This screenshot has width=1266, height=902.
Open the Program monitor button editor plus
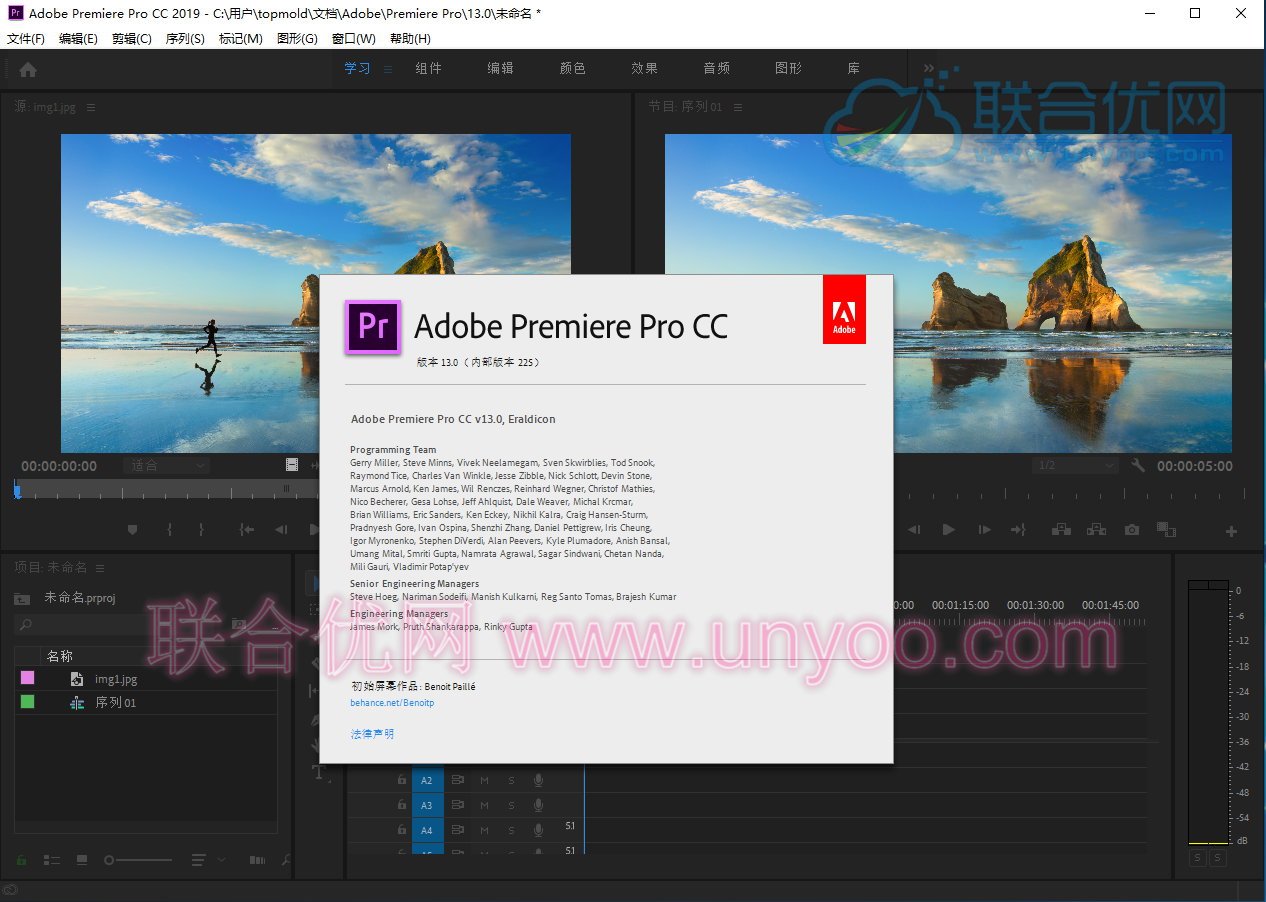(x=1232, y=531)
